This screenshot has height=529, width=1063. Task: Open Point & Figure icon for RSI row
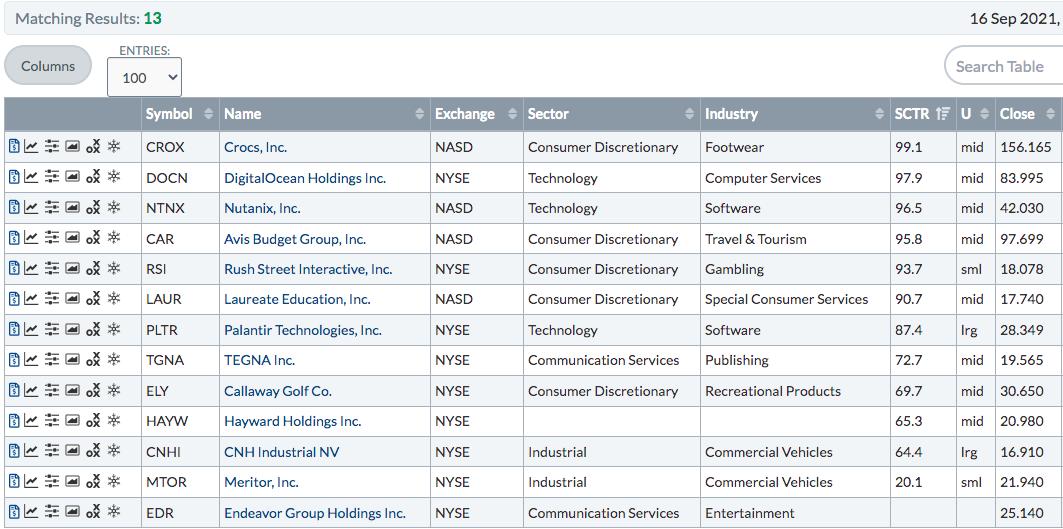coord(94,269)
